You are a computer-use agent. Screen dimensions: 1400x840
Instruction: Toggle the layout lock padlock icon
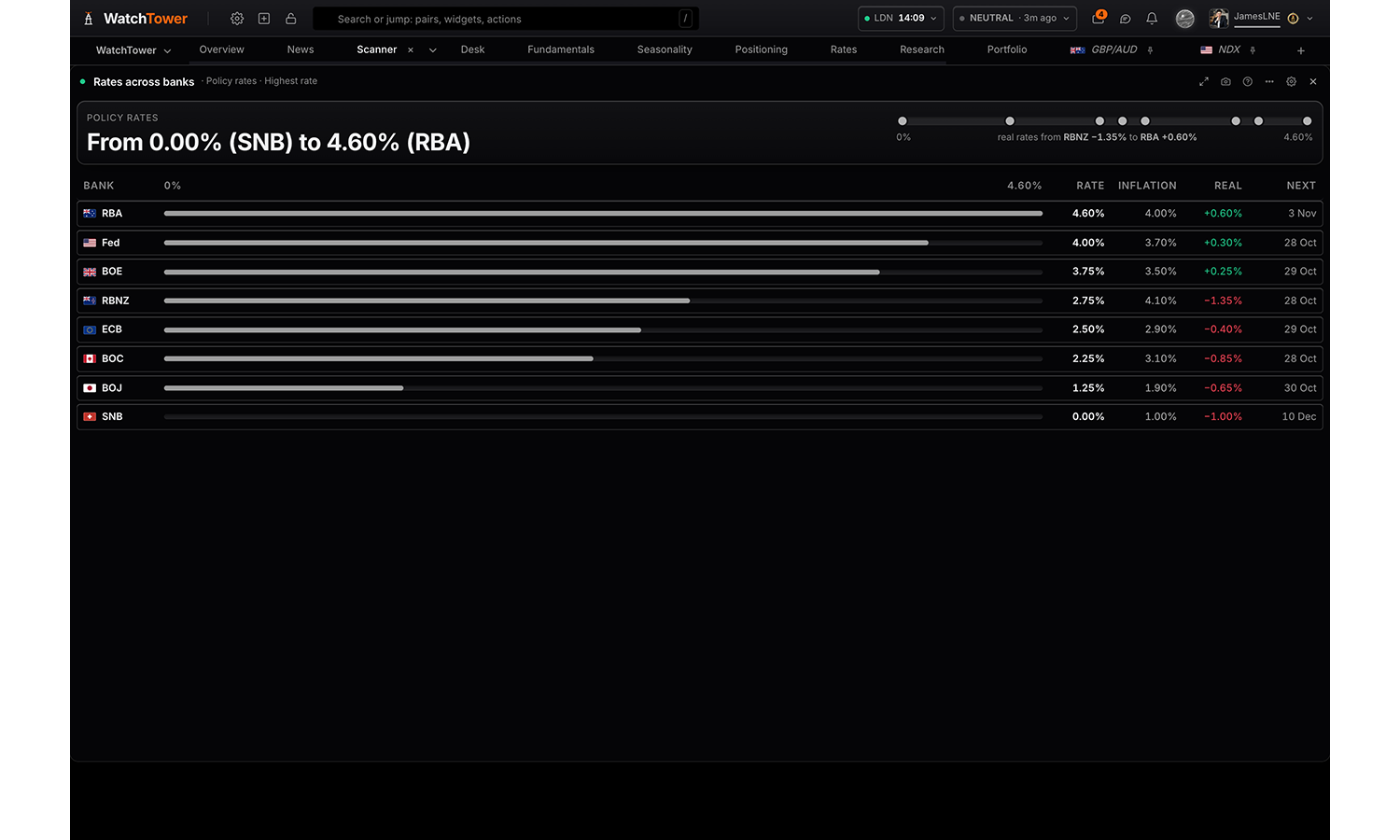pos(291,19)
